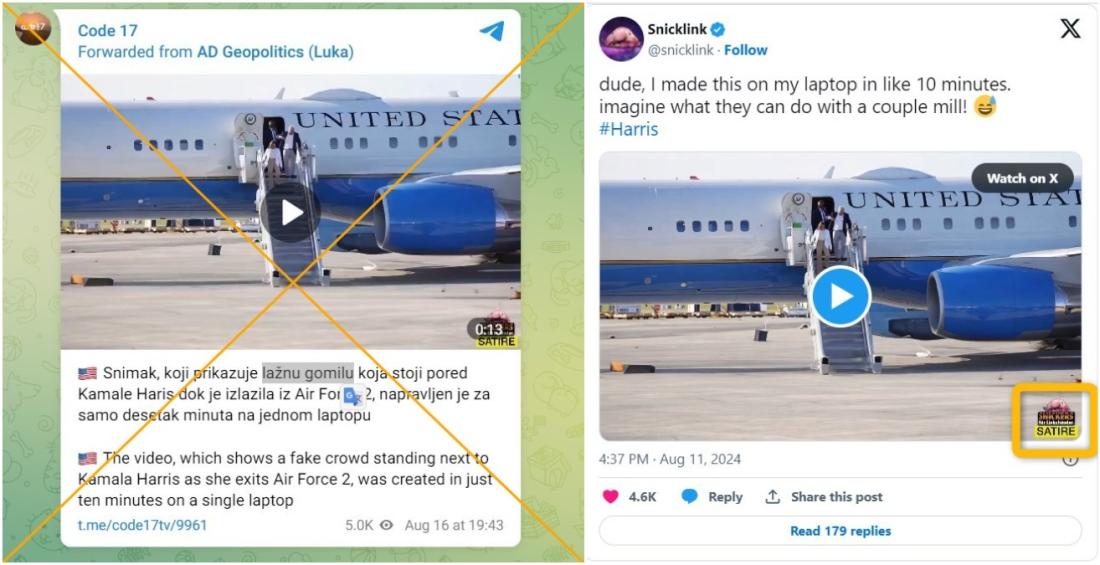
Task: Click the Watch on X button
Action: coord(1022,178)
